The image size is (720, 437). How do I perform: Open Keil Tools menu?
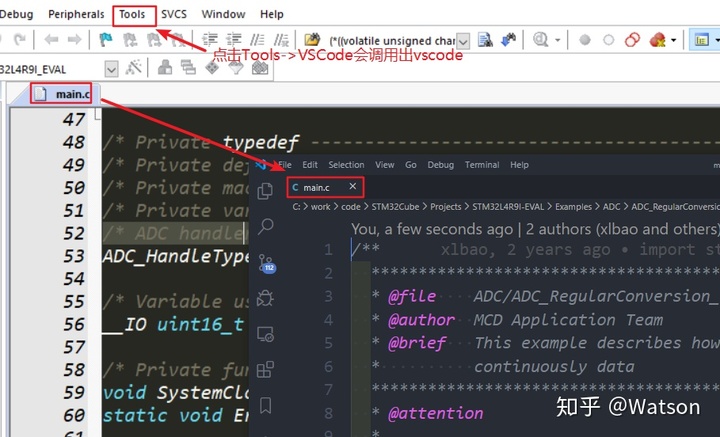tap(132, 14)
